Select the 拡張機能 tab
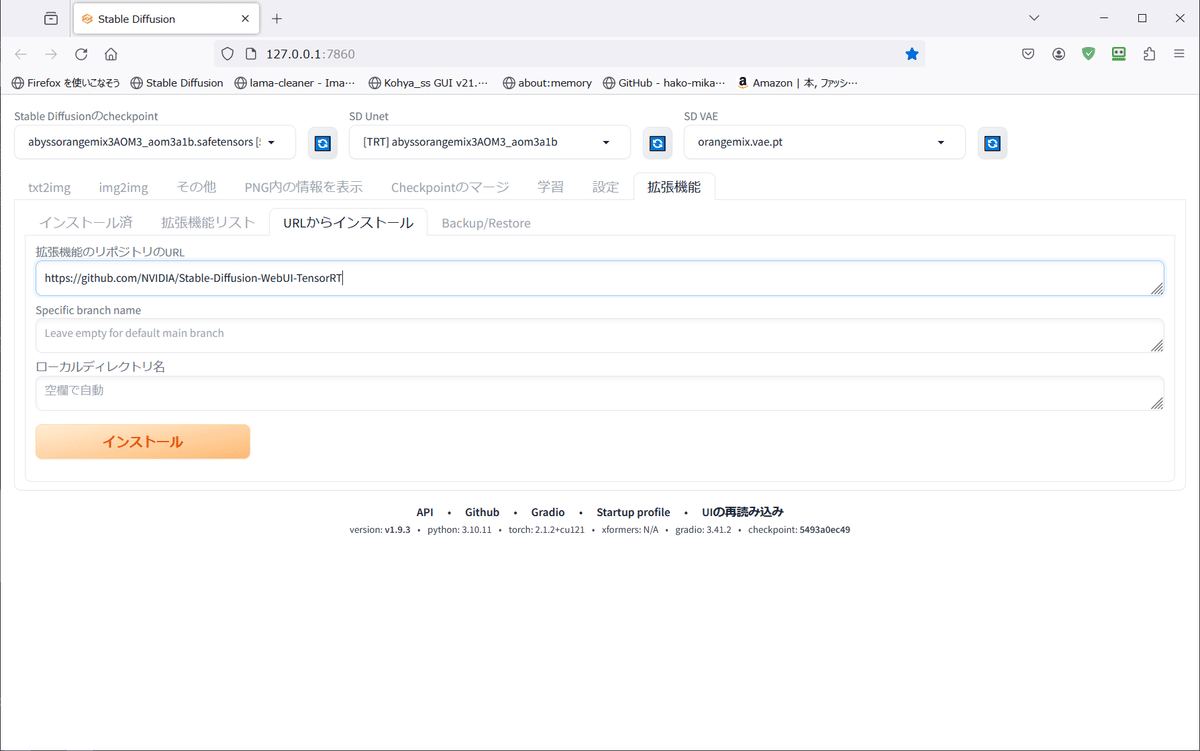 point(674,187)
